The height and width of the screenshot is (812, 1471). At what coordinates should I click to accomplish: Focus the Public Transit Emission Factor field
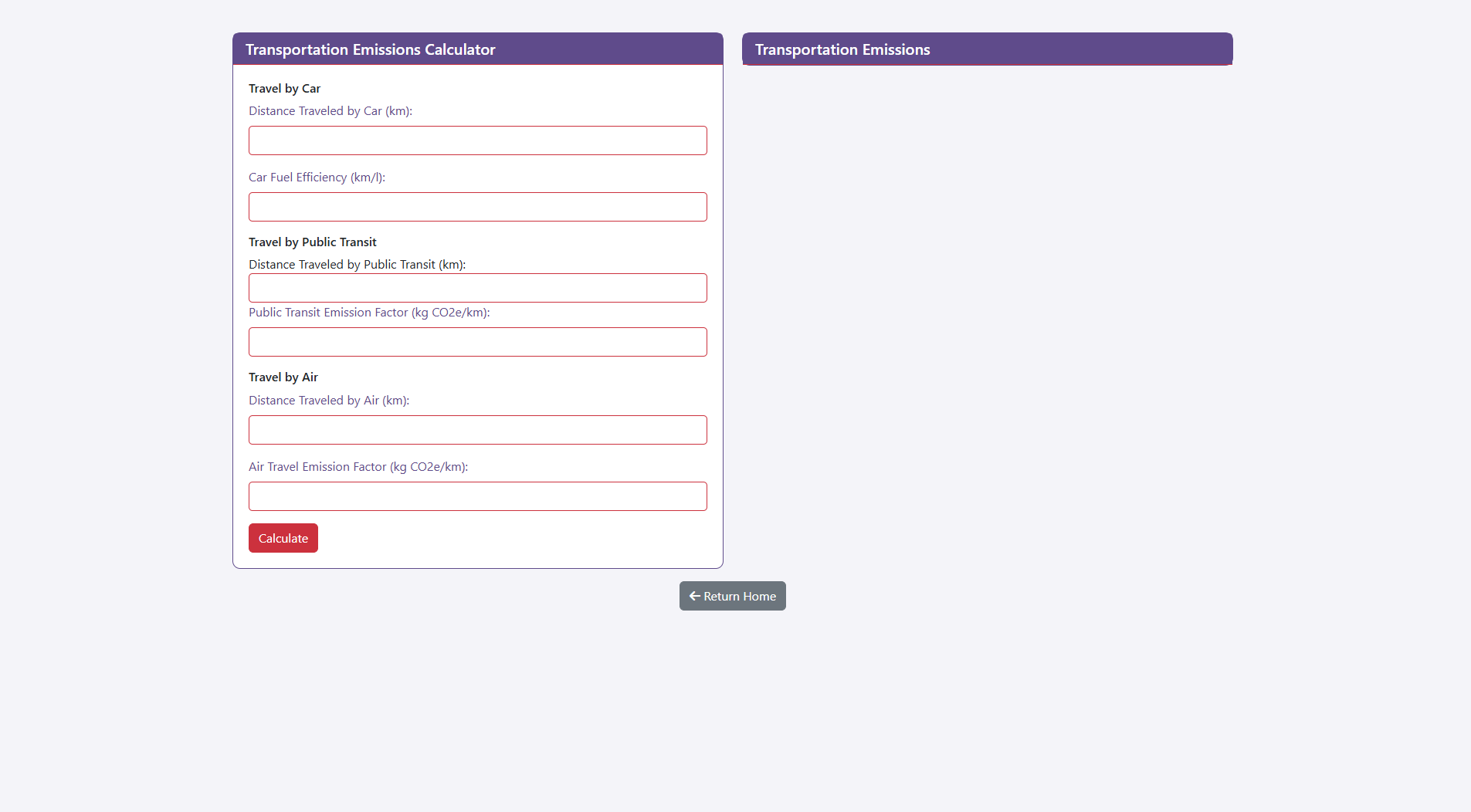[477, 342]
